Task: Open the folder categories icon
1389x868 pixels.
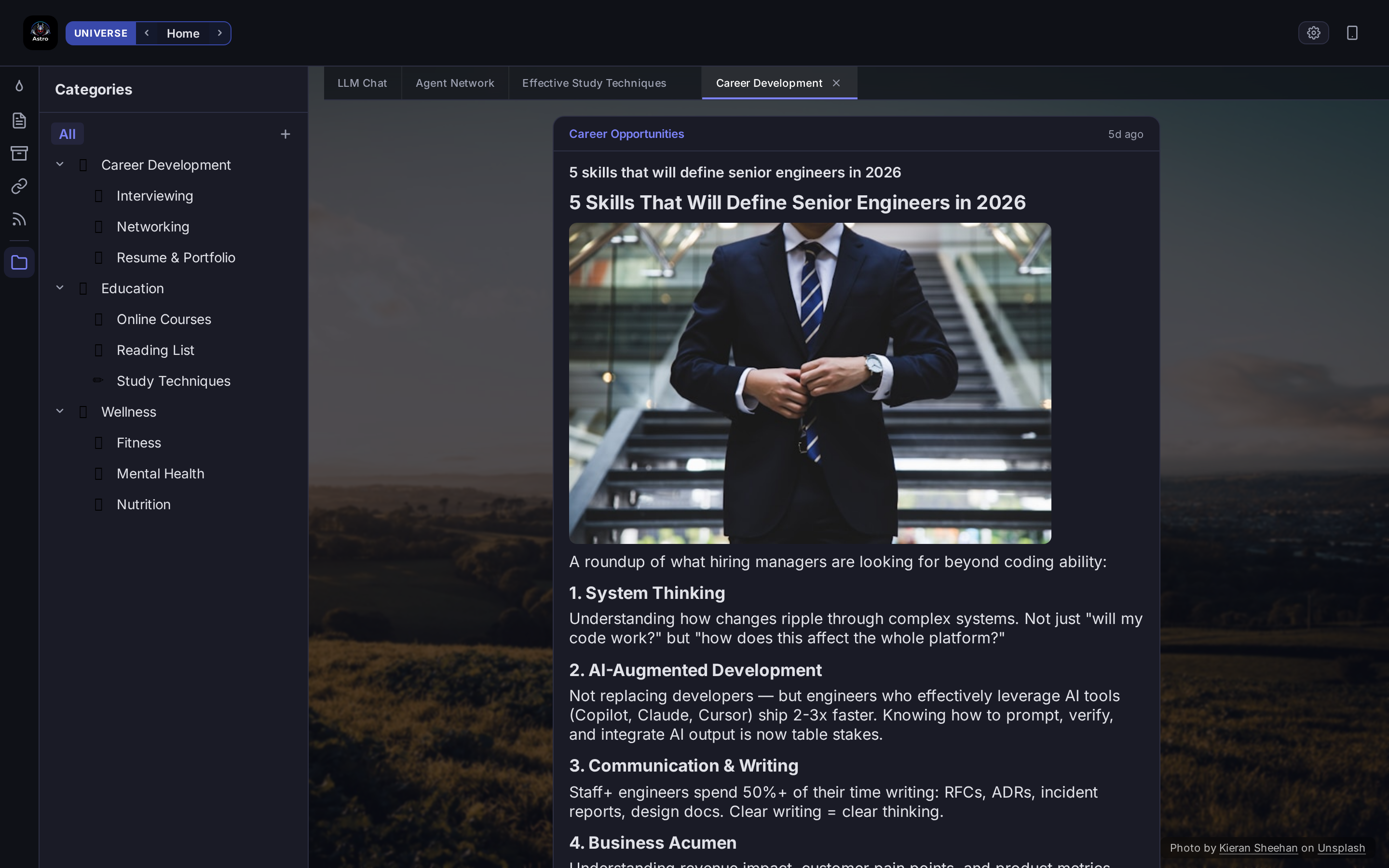Action: click(19, 262)
